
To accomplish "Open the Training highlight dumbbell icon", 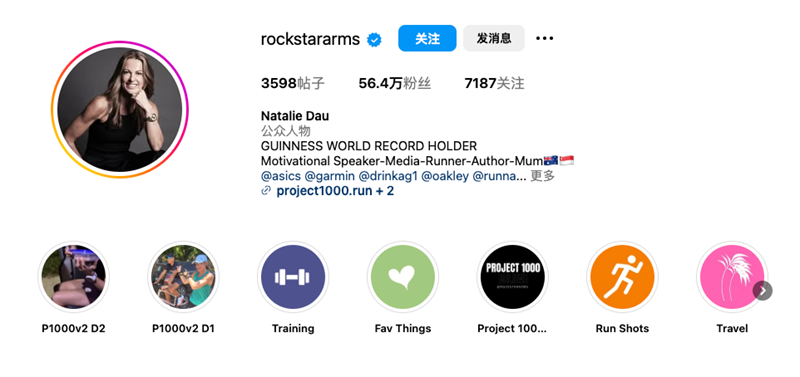I will click(x=293, y=278).
